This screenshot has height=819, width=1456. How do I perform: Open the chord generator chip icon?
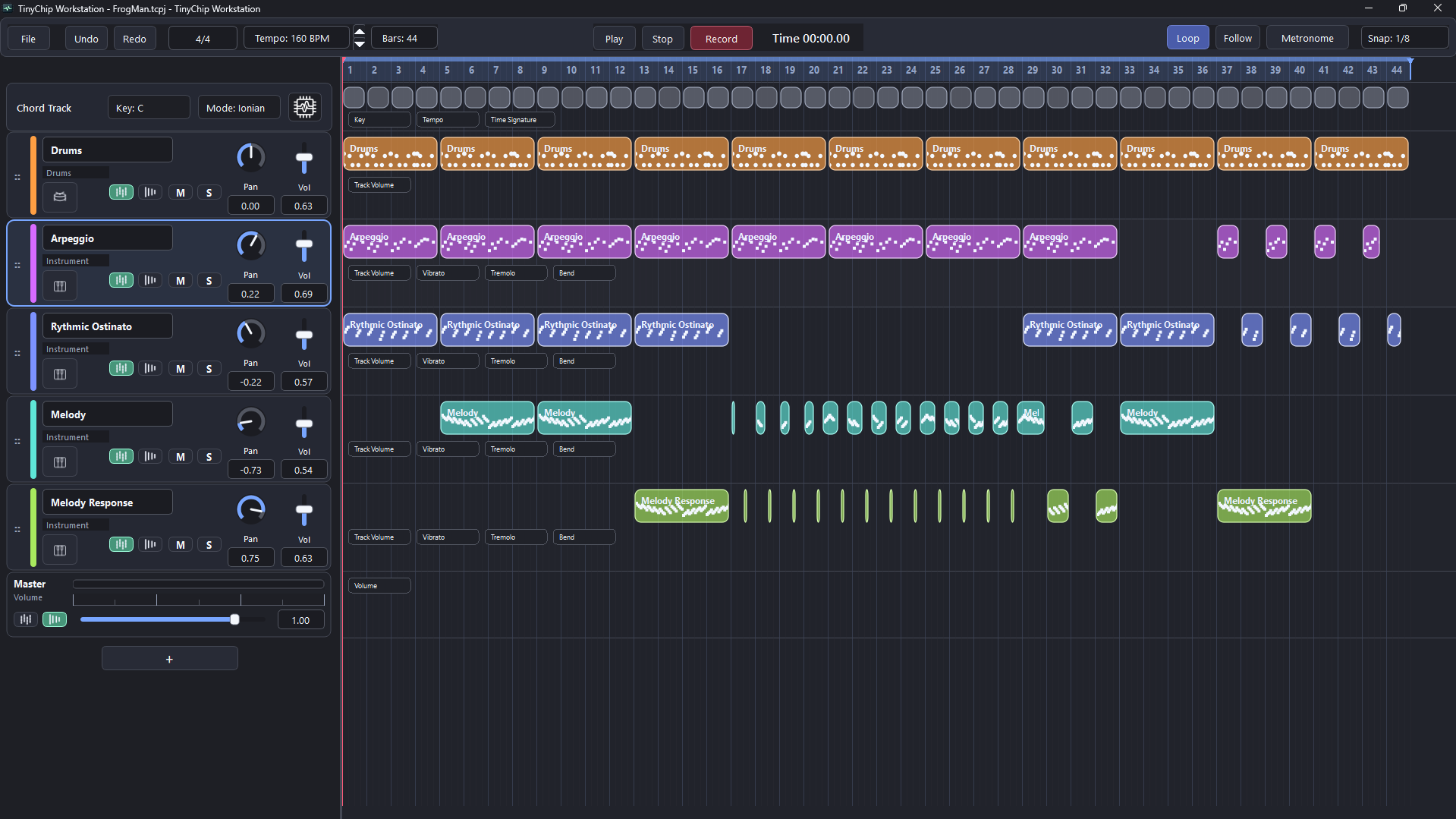pos(304,108)
